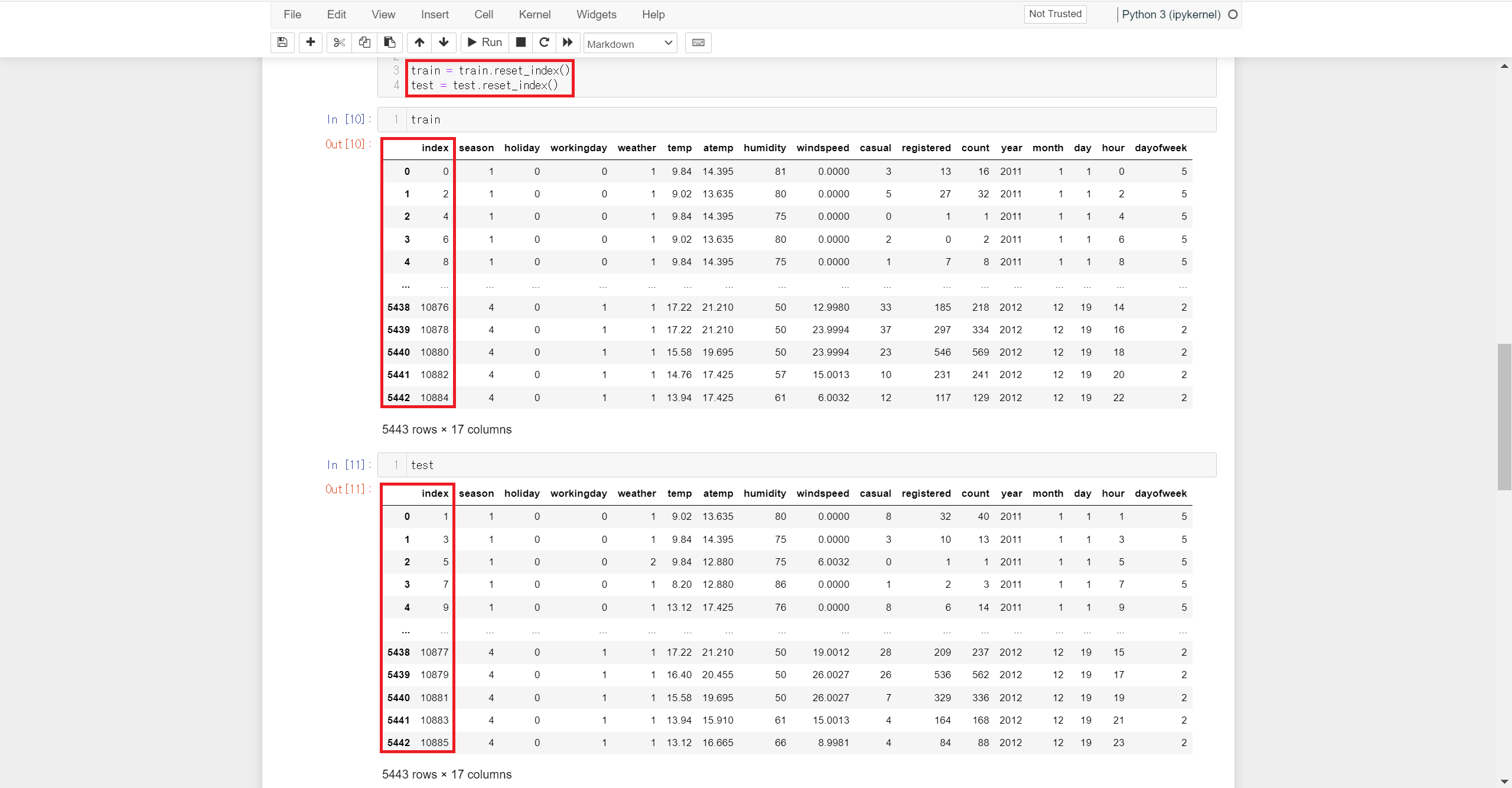The image size is (1512, 788).
Task: Click the scroll down arrow at bottom
Action: [x=1504, y=782]
